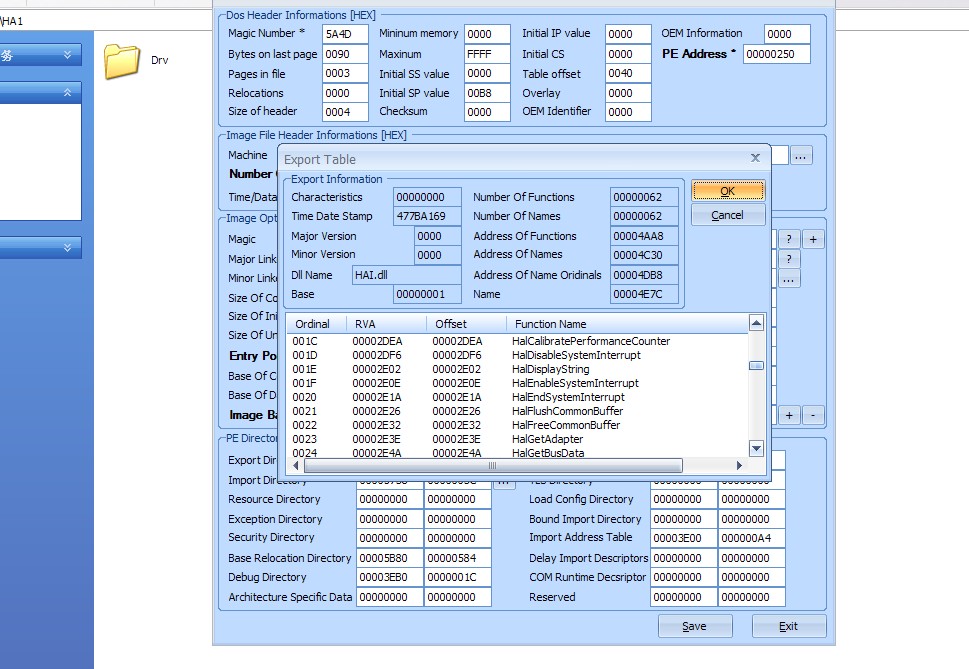
Task: Click the PE Address input field
Action: click(x=776, y=54)
